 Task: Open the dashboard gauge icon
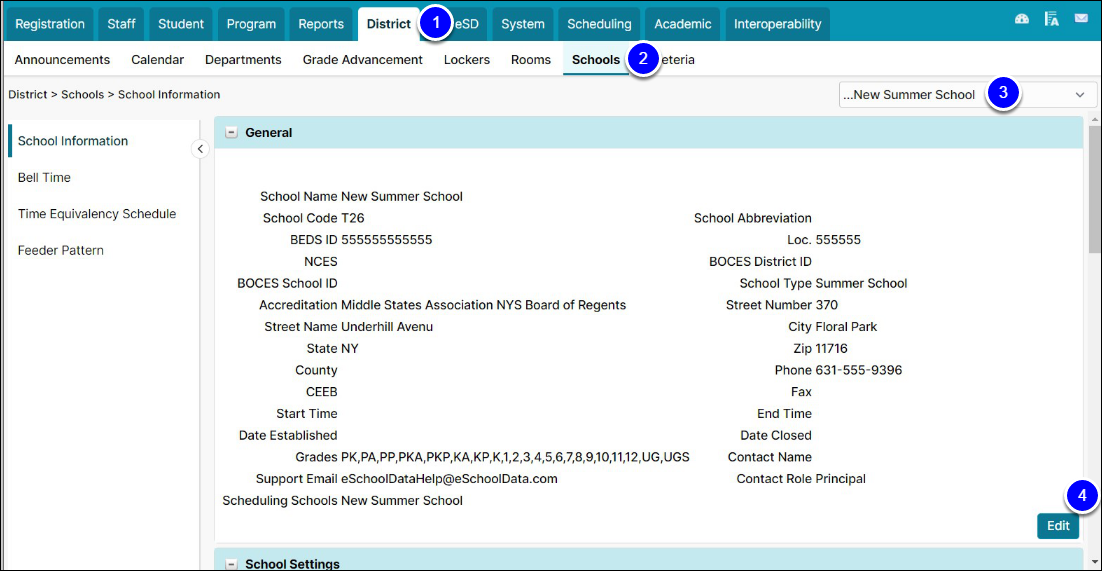(x=1022, y=20)
